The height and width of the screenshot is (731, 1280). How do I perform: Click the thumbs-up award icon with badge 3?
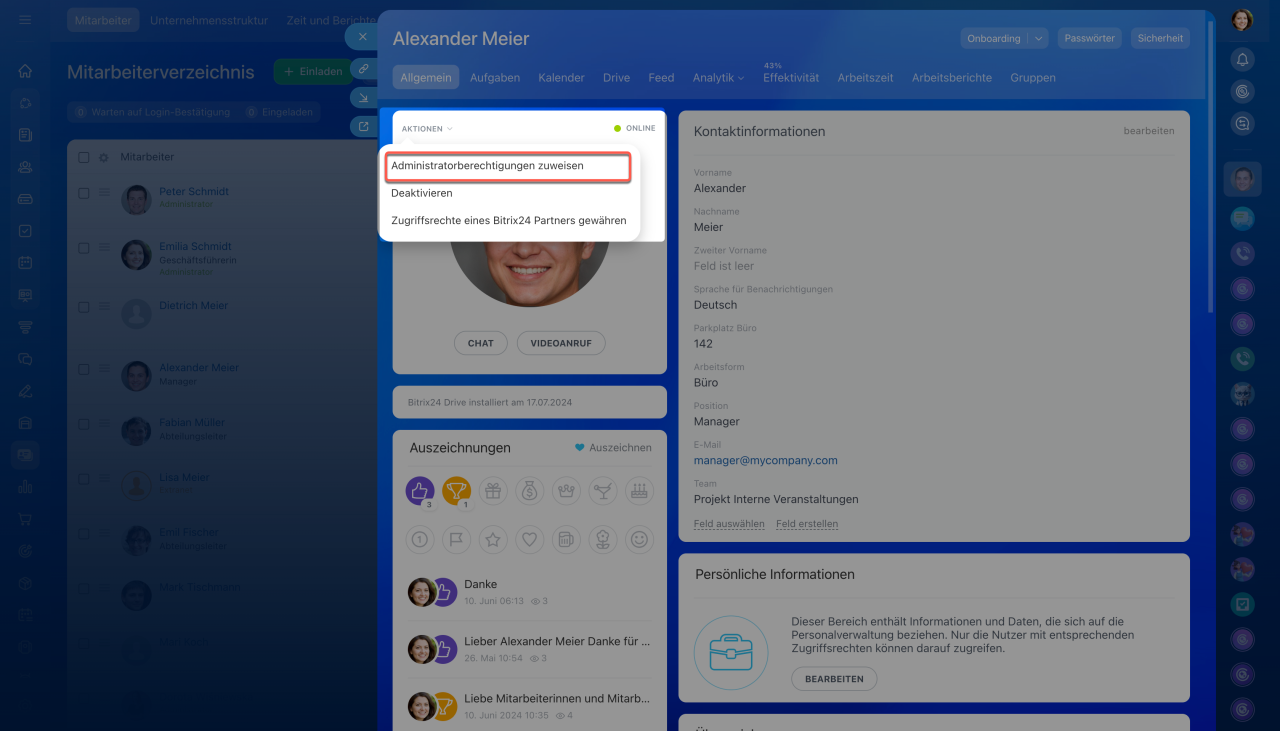420,490
